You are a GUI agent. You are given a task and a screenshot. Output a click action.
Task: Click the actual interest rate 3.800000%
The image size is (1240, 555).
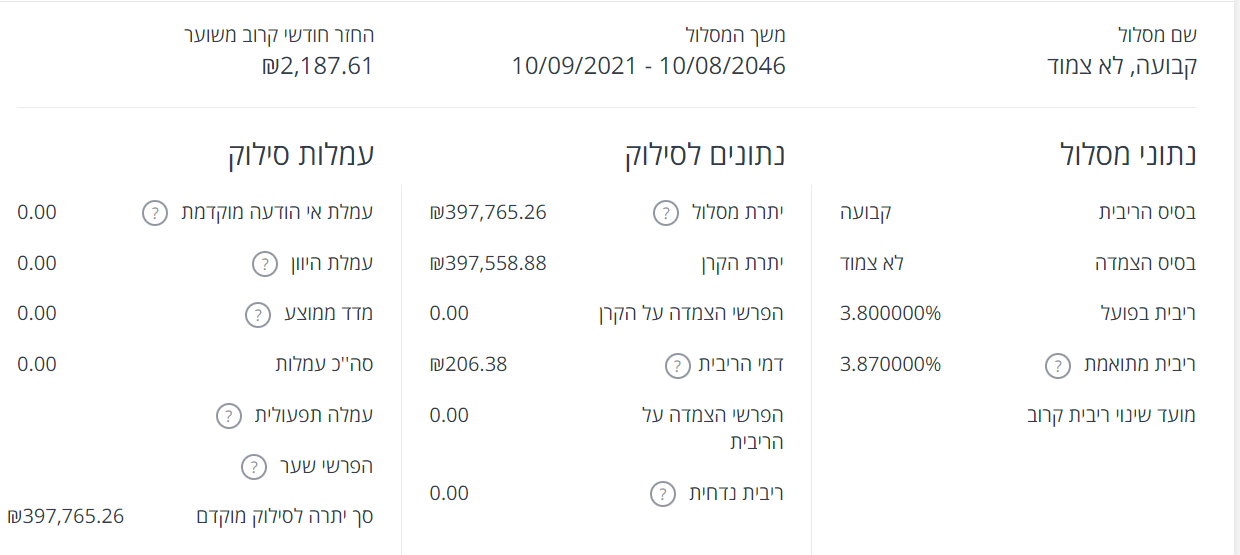[890, 313]
